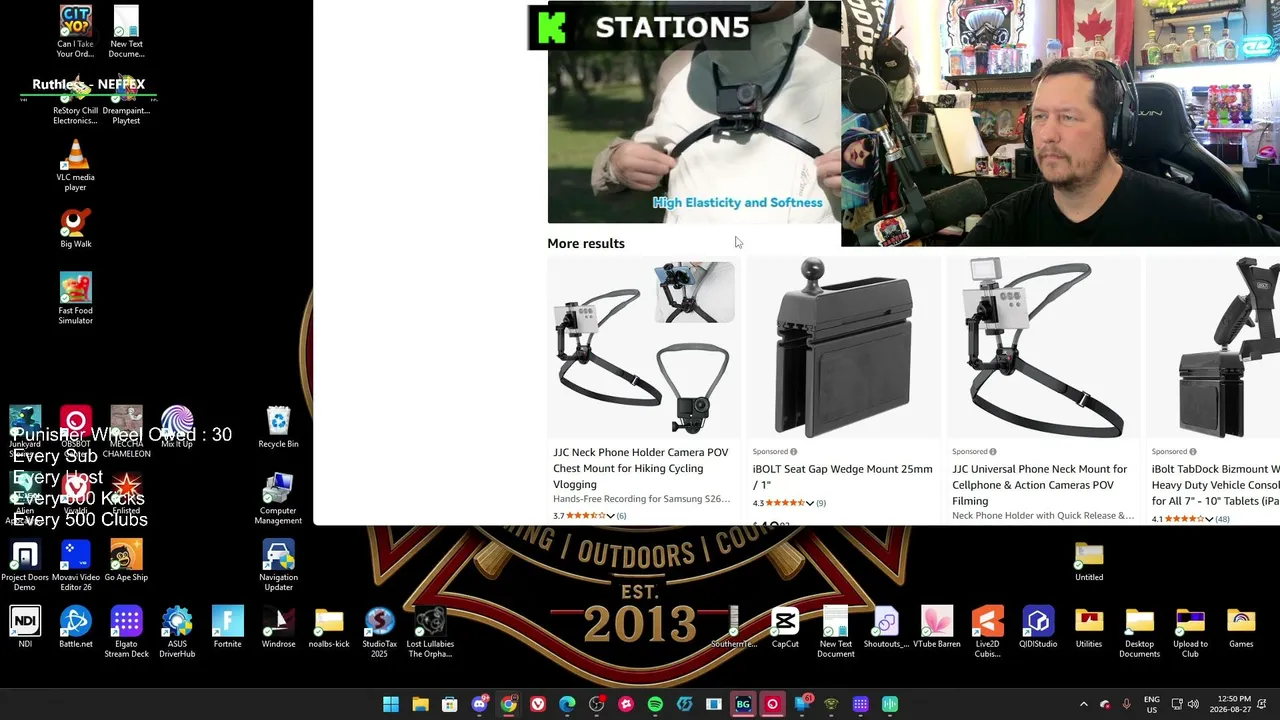Viewport: 1280px width, 720px height.
Task: Select the MECCHA CHAMELEON desktop icon
Action: tap(126, 432)
